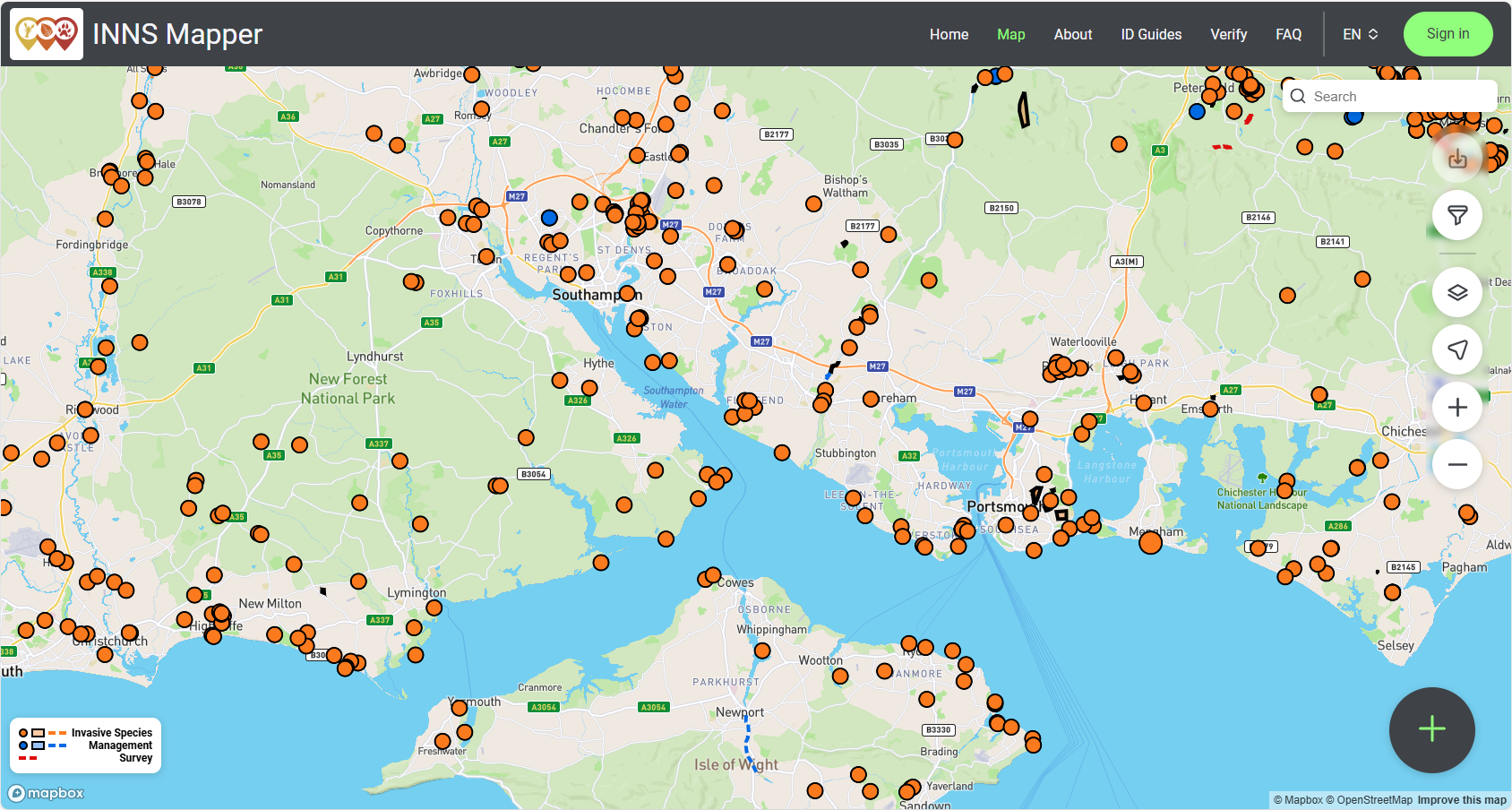Open the map layers icon

1457,292
